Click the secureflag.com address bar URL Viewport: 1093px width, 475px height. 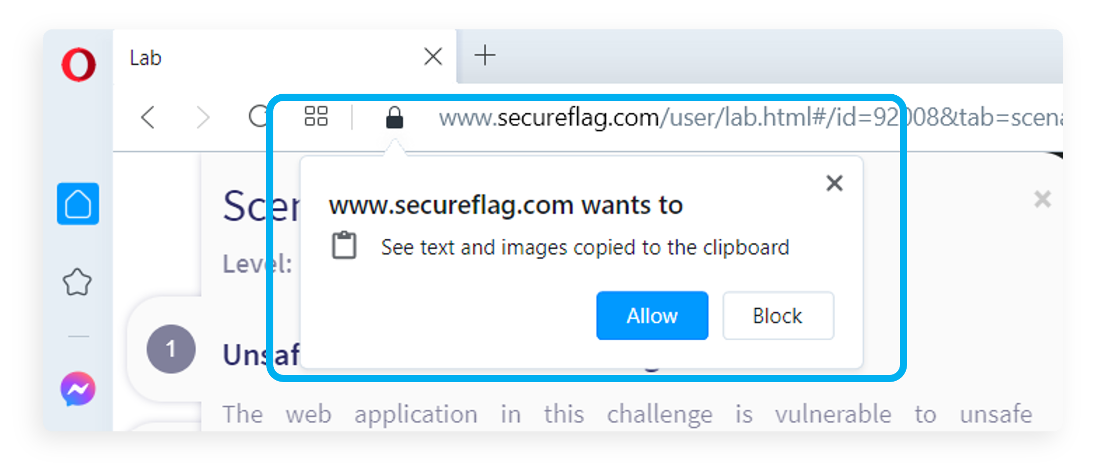pos(750,118)
